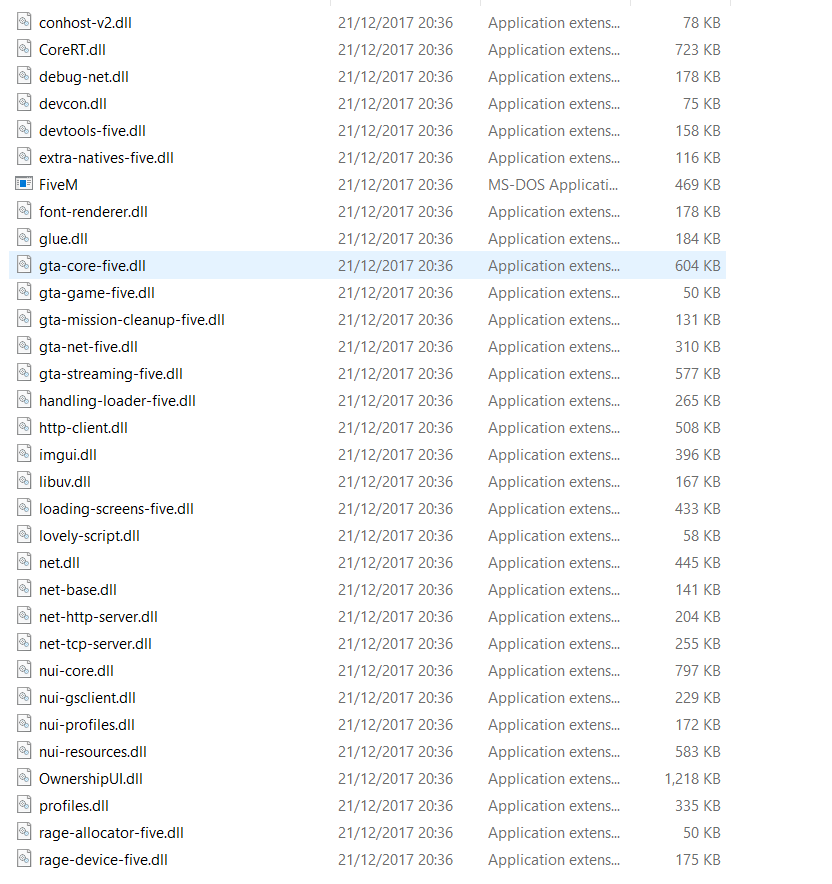Viewport: 832px width, 884px height.
Task: Select the net.dll file icon
Action: (x=24, y=563)
